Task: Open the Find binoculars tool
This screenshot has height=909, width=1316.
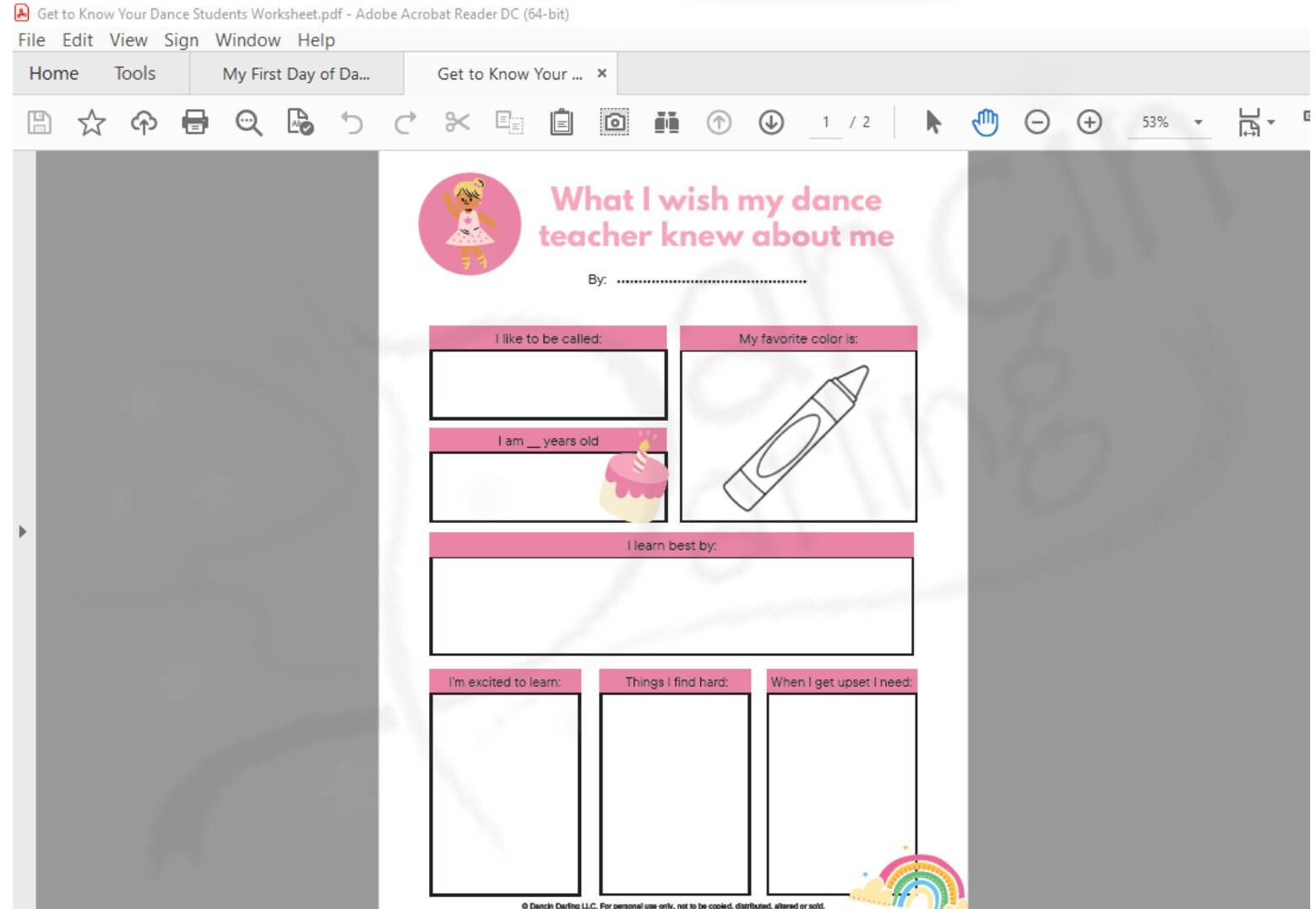Action: [666, 122]
